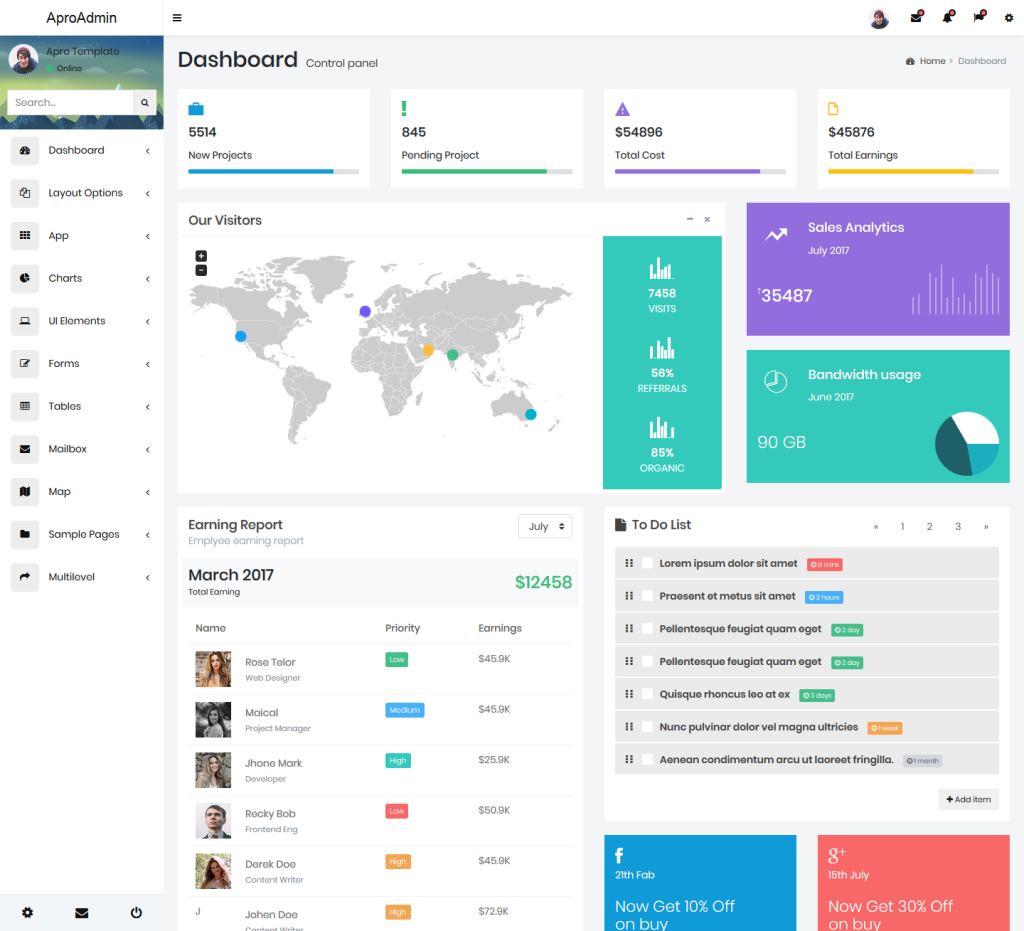Image resolution: width=1024 pixels, height=931 pixels.
Task: Click the flag alerts icon in top navbar
Action: click(978, 18)
